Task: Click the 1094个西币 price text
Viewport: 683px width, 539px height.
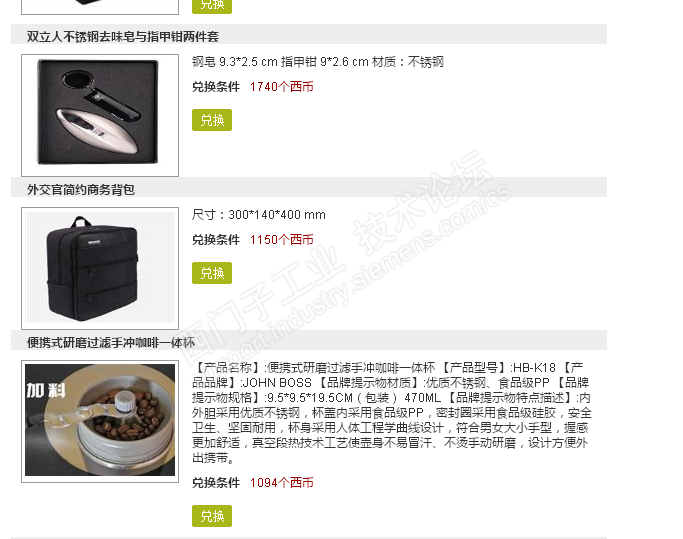Action: point(281,483)
